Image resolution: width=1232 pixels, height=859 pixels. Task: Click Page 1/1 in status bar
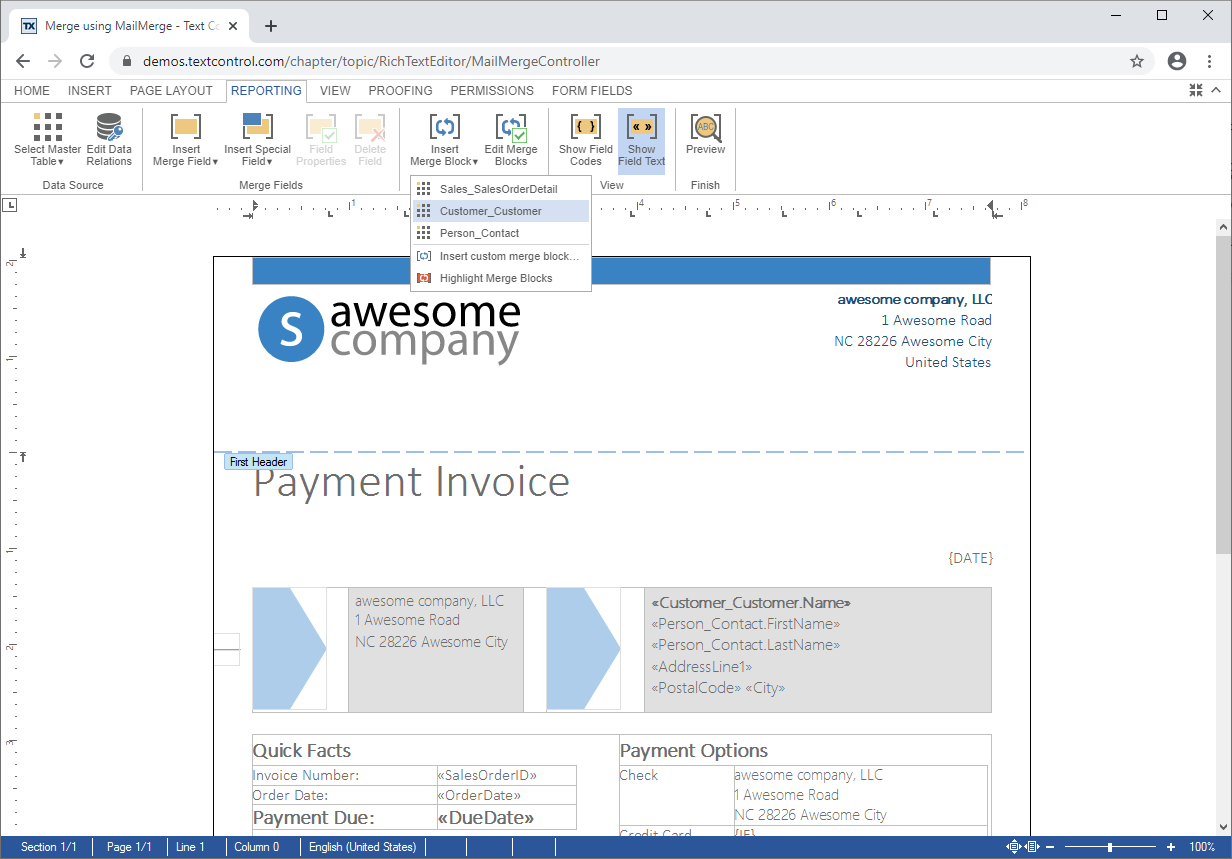click(x=129, y=847)
